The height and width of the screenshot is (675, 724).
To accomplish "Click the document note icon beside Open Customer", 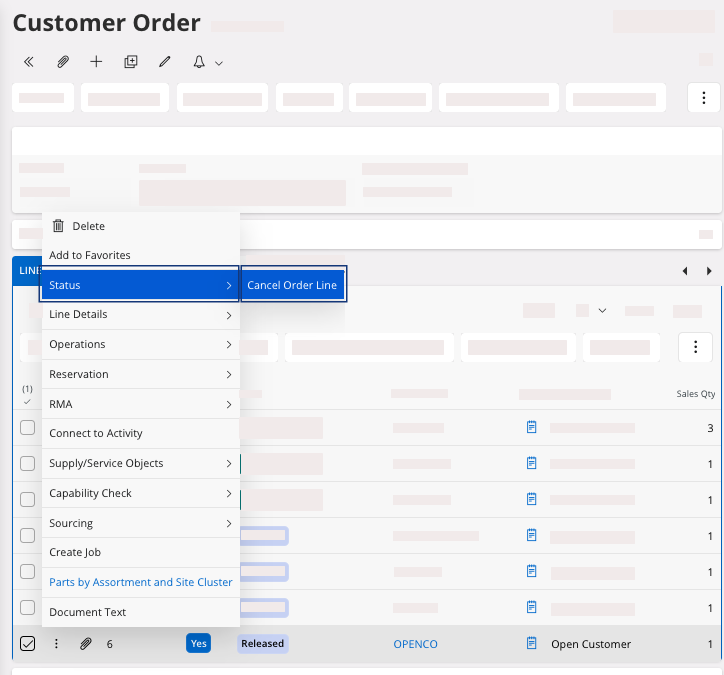I will [x=532, y=644].
